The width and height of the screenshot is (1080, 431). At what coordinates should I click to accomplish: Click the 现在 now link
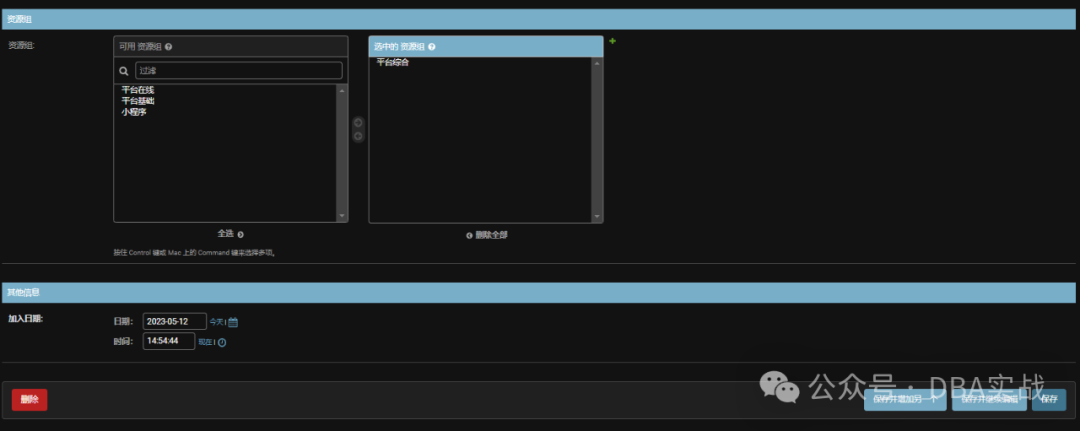click(205, 342)
